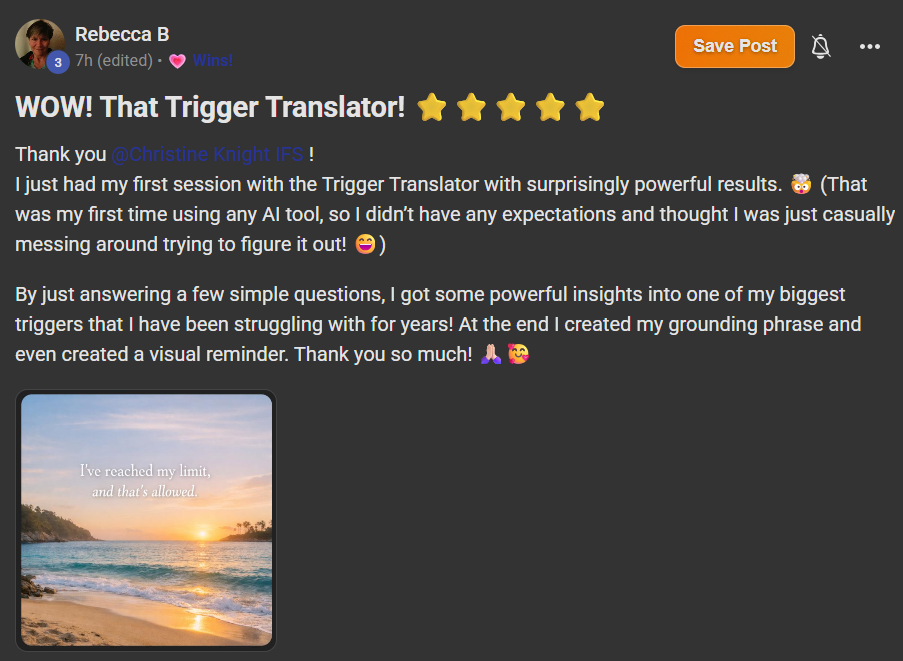Viewport: 903px width, 661px height.
Task: Toggle the post notification bell
Action: point(821,46)
